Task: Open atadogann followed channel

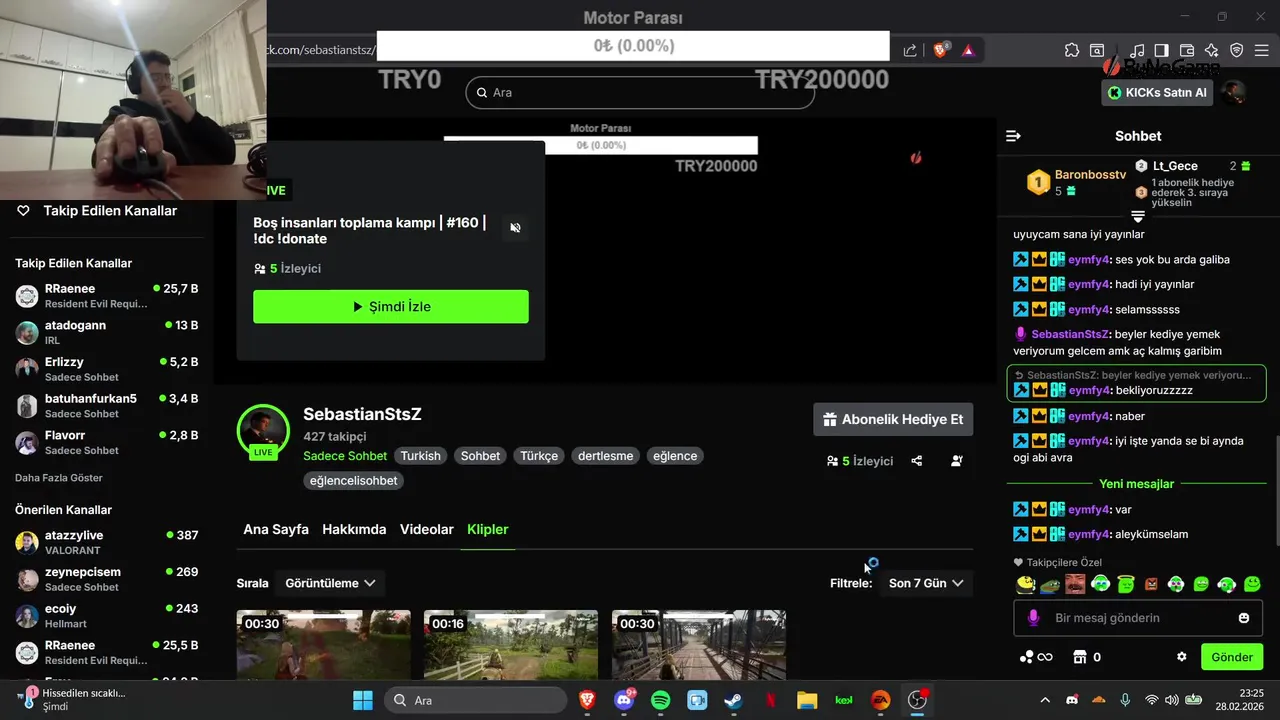Action: tap(107, 333)
